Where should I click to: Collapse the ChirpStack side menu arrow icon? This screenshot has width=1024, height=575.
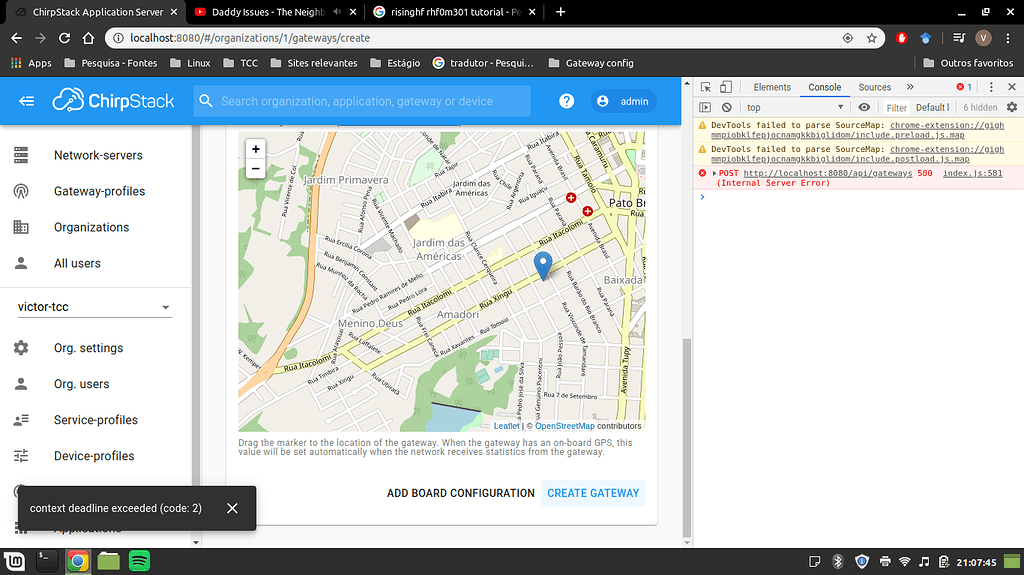26,101
